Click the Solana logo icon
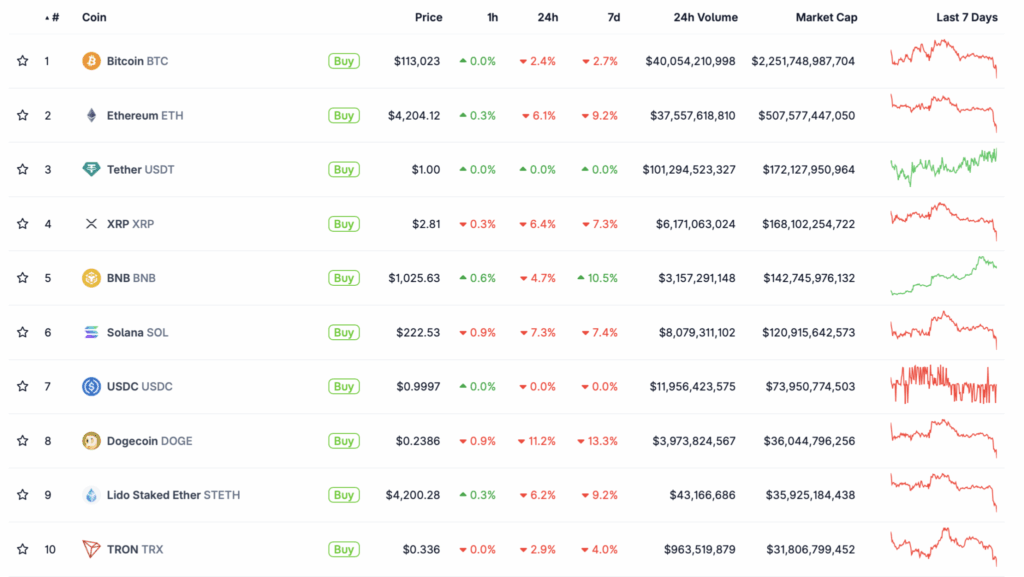 (x=91, y=332)
